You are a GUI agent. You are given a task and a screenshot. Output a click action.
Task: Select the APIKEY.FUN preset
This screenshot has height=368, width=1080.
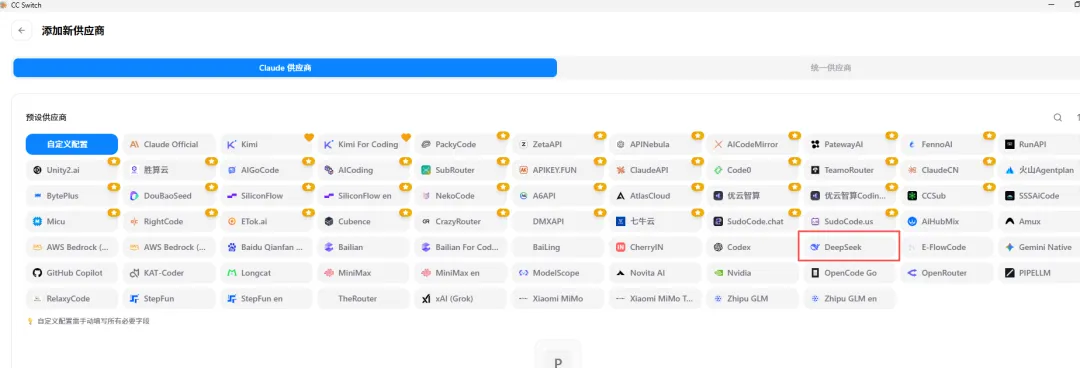point(558,170)
